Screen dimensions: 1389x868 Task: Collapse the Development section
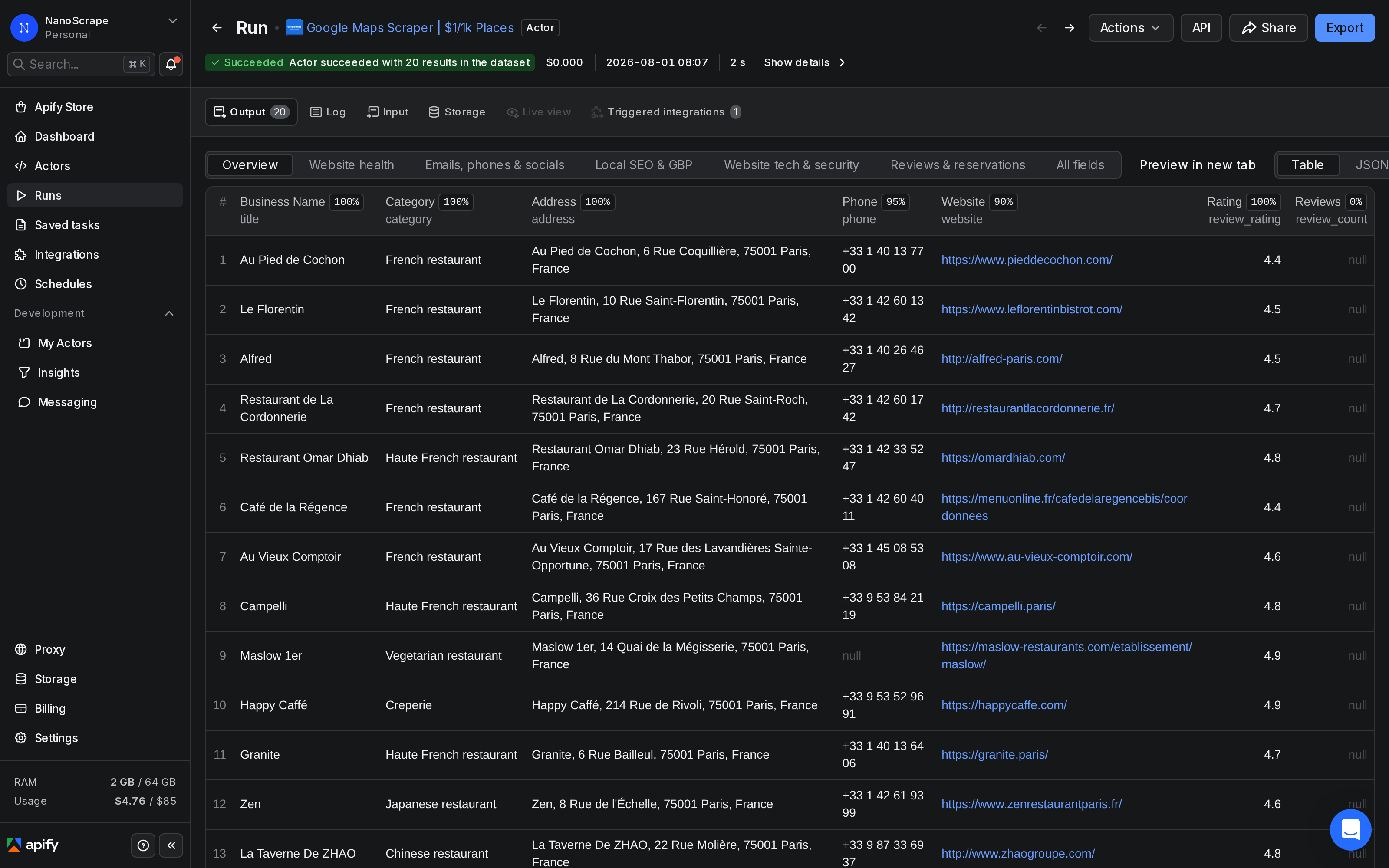169,313
